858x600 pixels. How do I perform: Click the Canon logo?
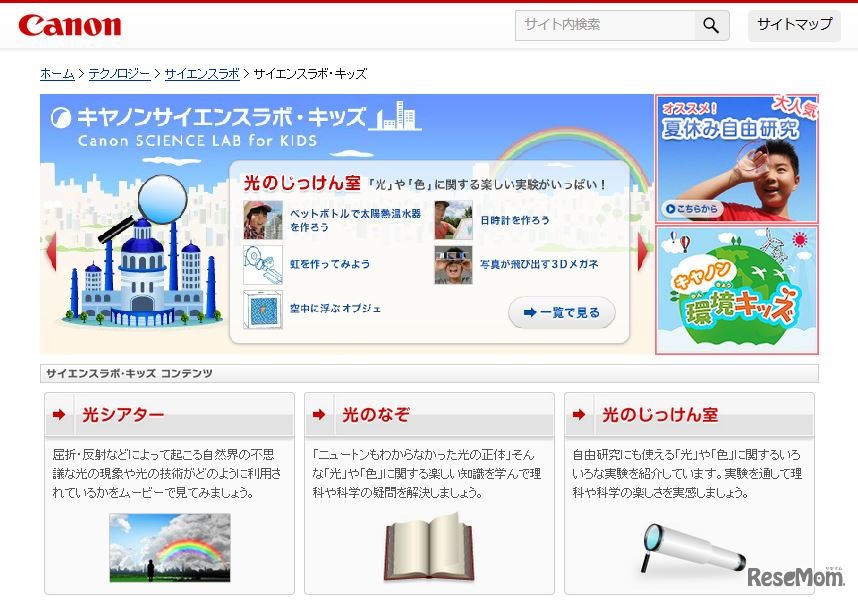[x=69, y=25]
